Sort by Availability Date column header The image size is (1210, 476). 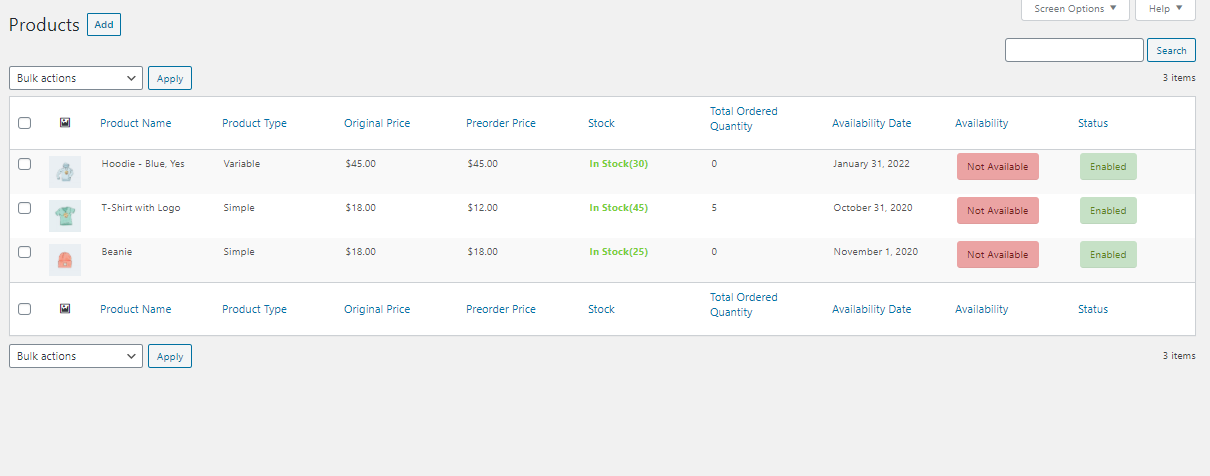click(x=871, y=123)
